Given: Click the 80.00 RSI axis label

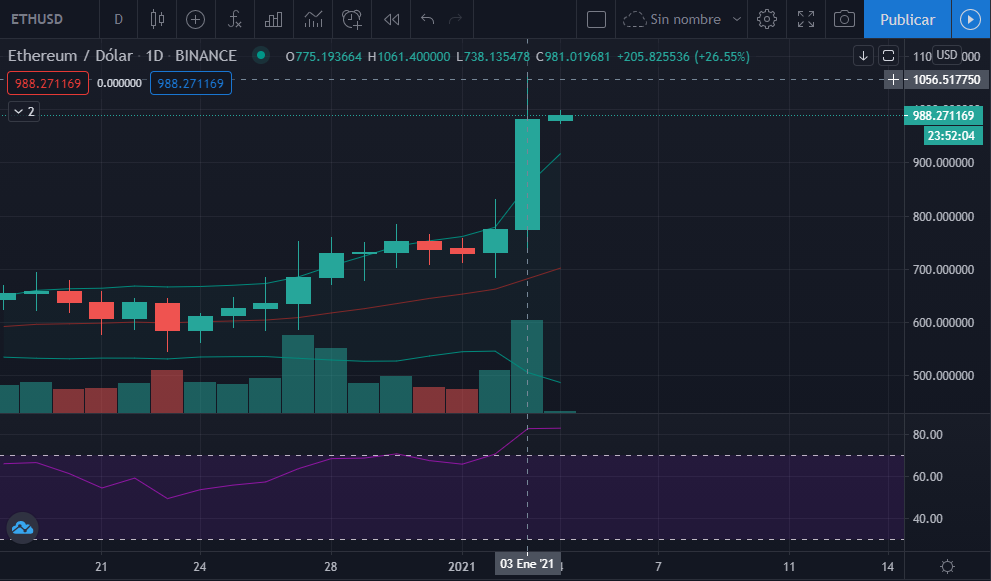Looking at the screenshot, I should pos(927,434).
